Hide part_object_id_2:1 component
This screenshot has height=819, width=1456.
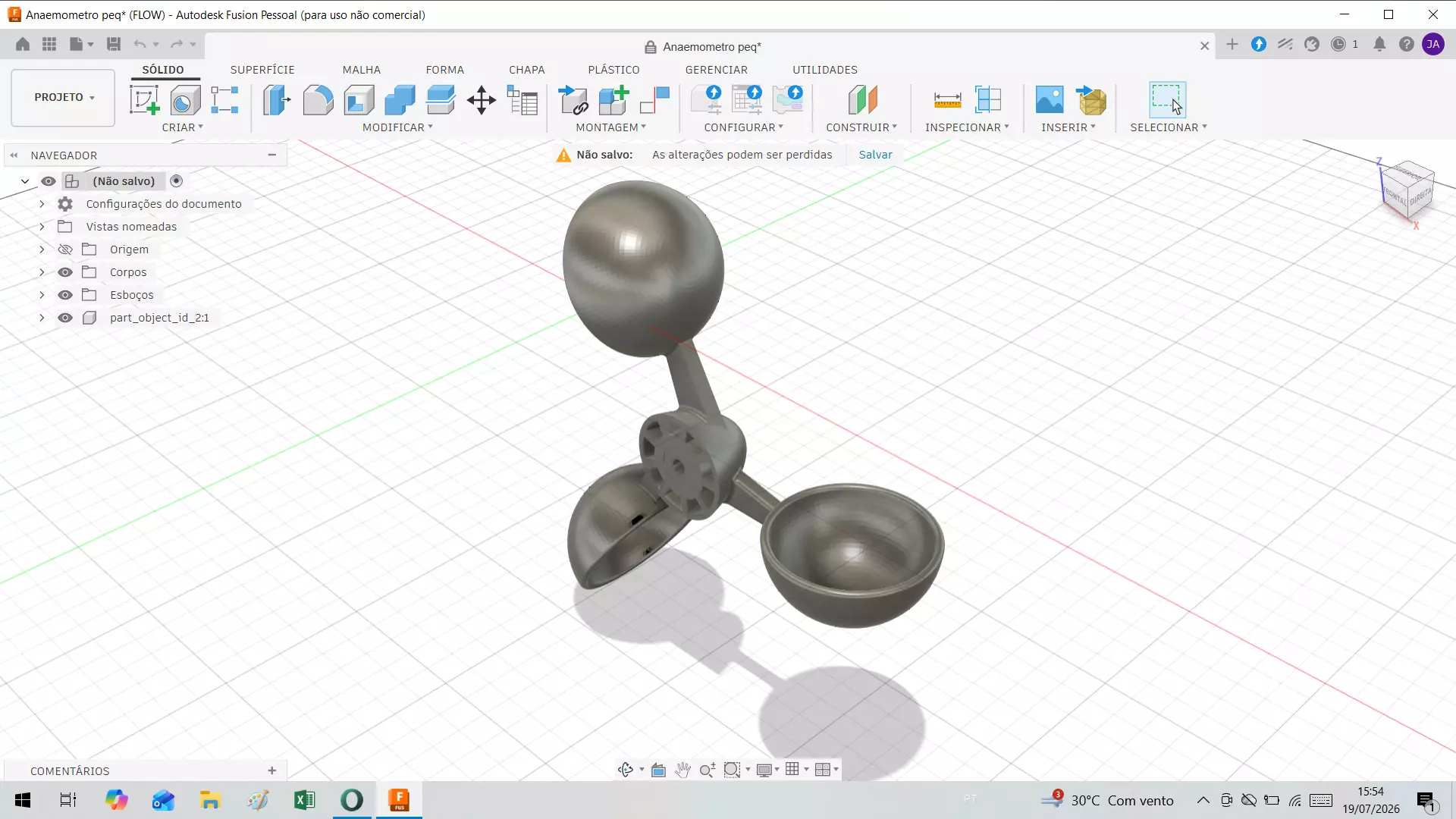pos(65,318)
